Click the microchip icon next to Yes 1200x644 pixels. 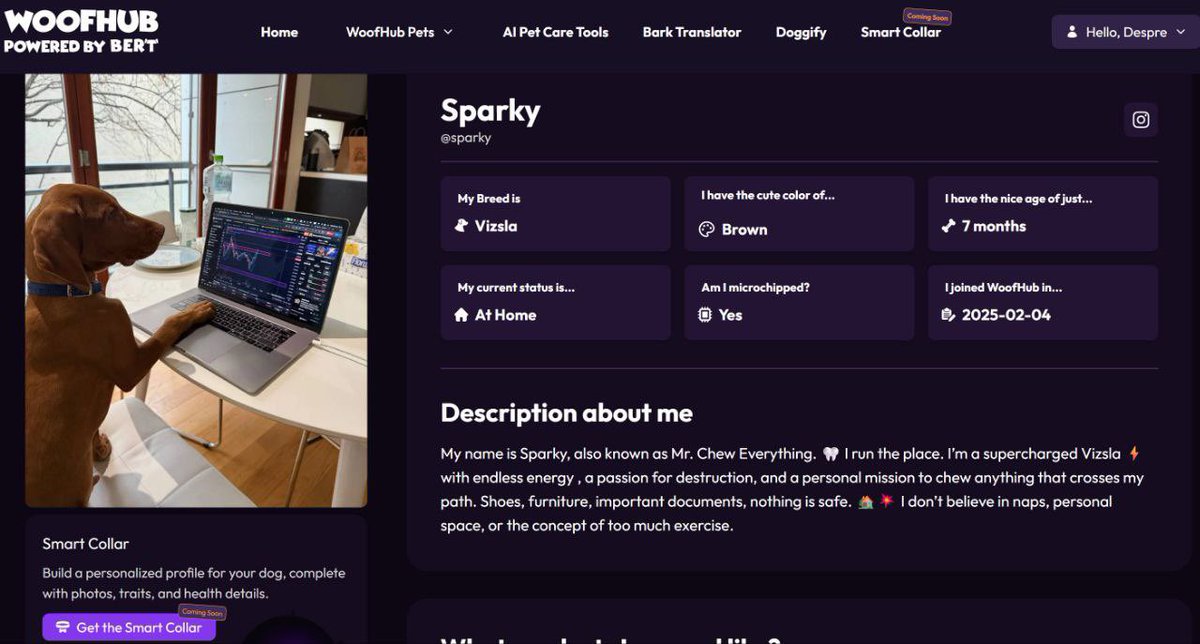[x=706, y=315]
